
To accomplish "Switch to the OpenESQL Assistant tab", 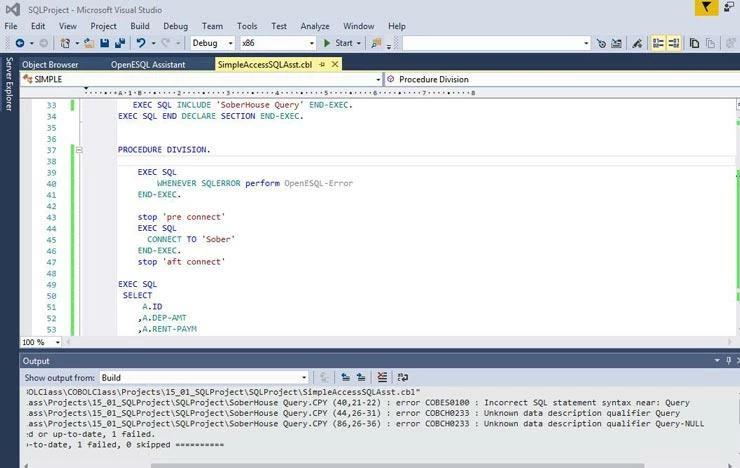I will (x=148, y=65).
